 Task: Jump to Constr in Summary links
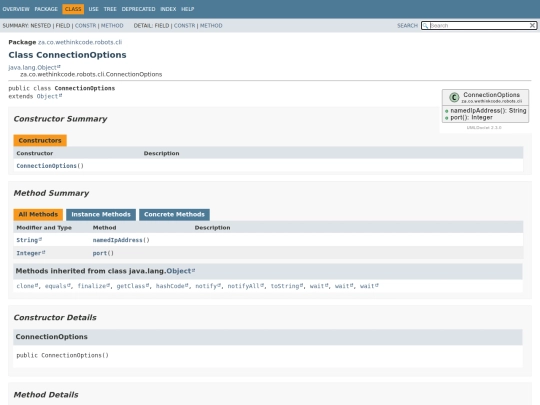[x=85, y=25]
